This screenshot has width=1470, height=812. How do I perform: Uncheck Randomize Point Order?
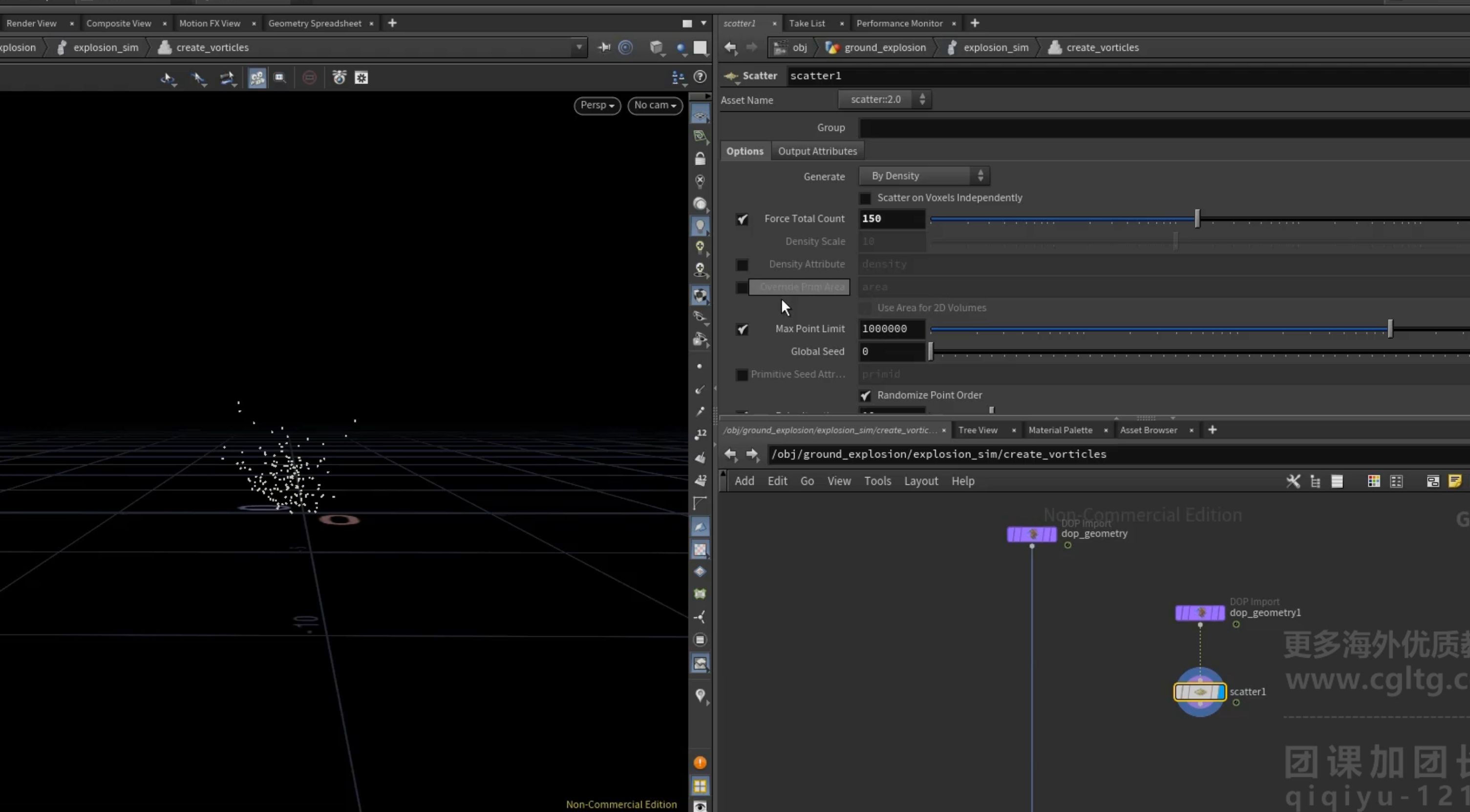tap(865, 395)
